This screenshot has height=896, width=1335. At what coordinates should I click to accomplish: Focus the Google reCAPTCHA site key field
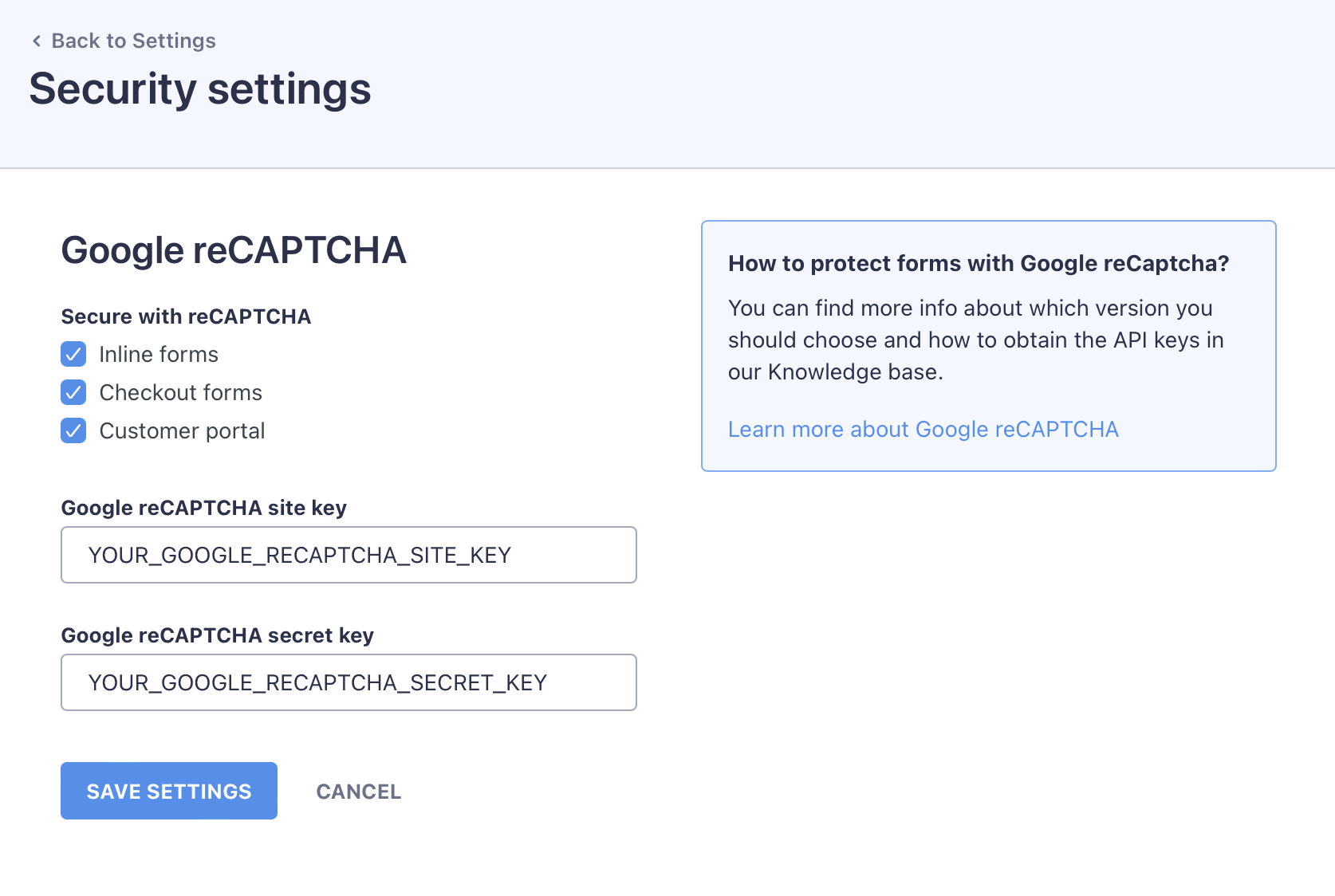tap(349, 555)
